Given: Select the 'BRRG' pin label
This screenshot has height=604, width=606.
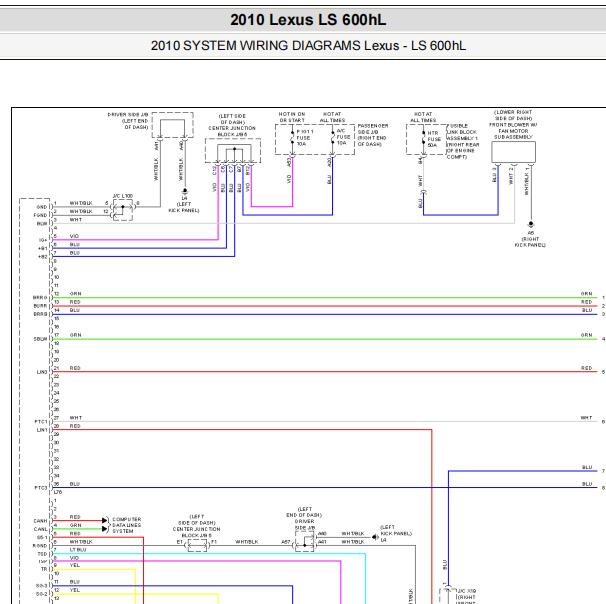Looking at the screenshot, I should 40,298.
